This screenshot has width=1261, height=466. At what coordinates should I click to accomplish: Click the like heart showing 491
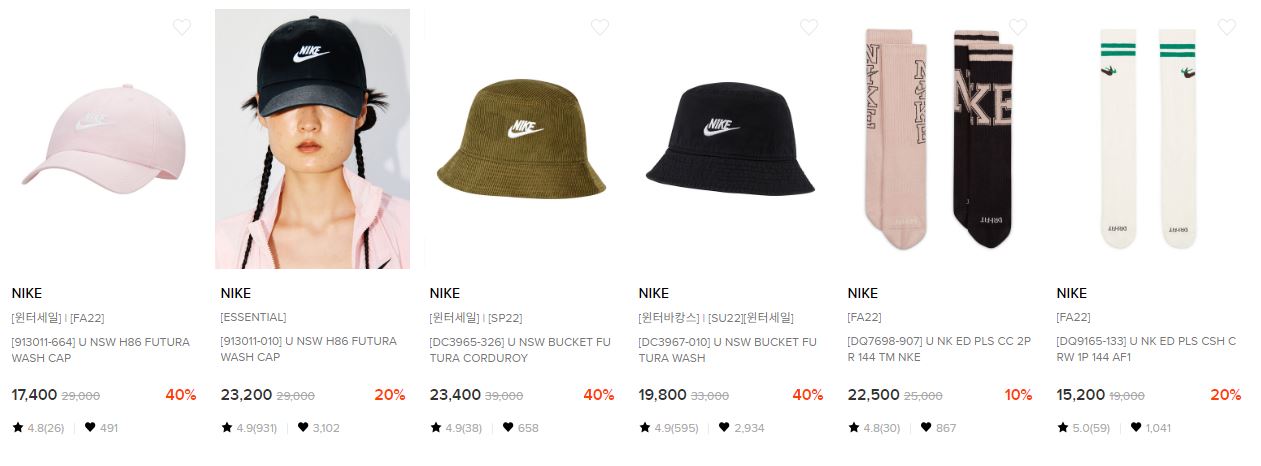(90, 427)
